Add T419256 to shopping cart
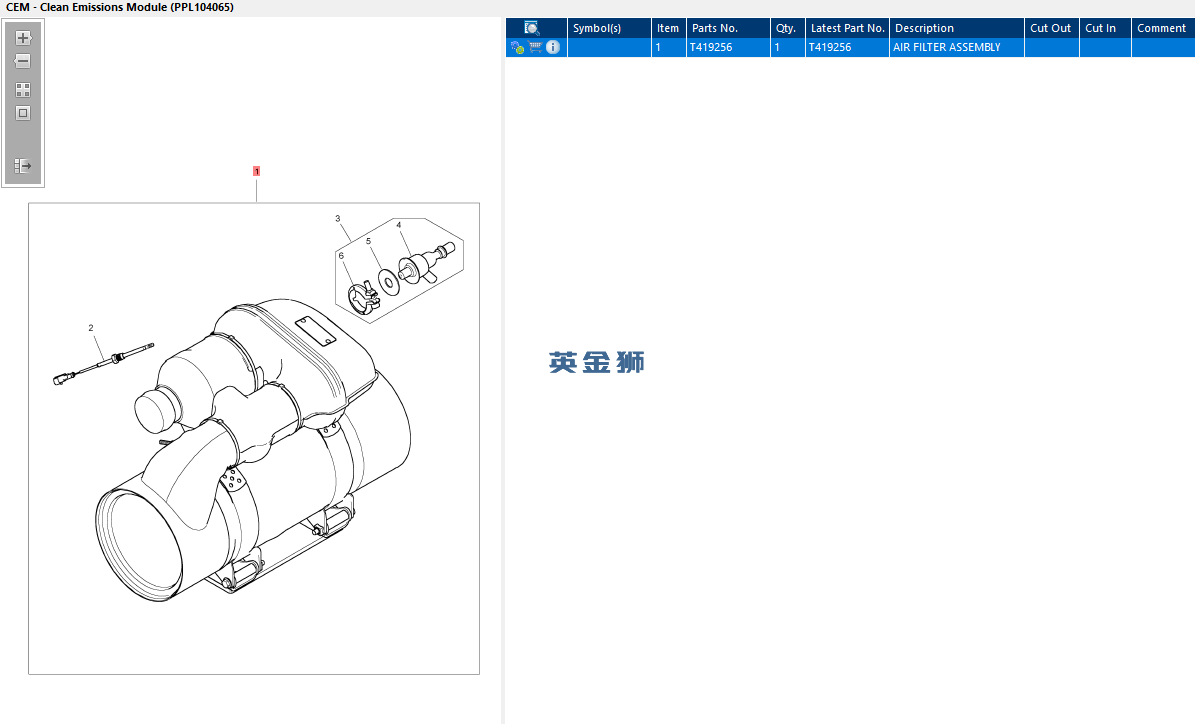The image size is (1195, 724). [535, 47]
